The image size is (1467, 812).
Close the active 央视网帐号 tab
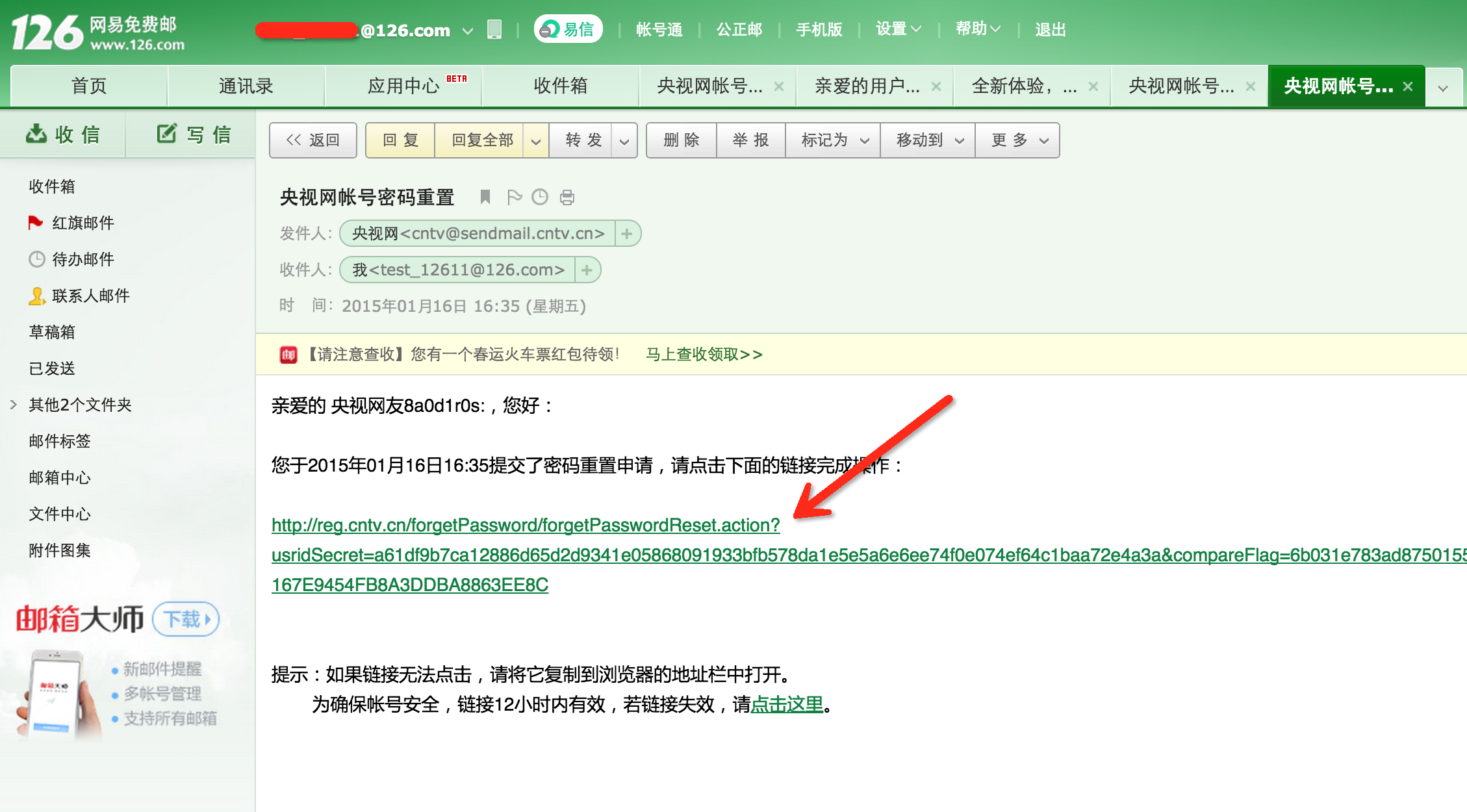tap(1408, 86)
